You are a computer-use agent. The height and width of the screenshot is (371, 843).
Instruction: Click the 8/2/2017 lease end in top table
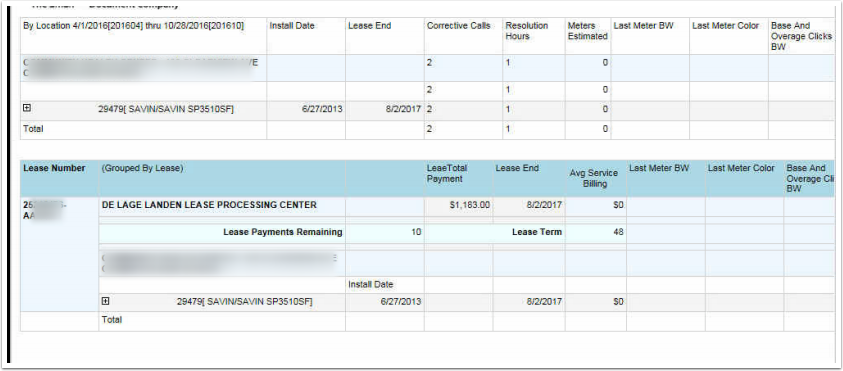pyautogui.click(x=403, y=109)
